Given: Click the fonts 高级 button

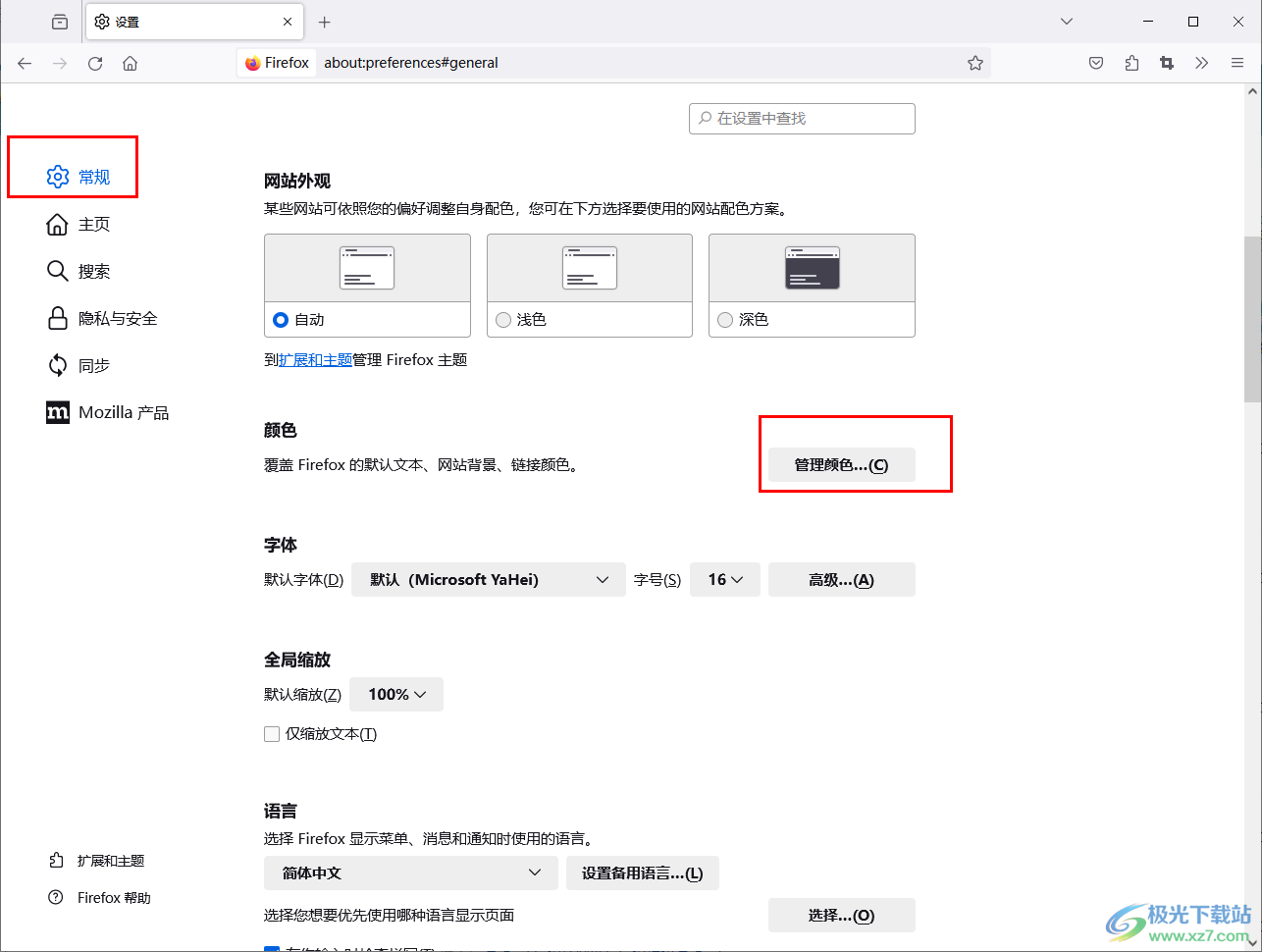Looking at the screenshot, I should coord(841,580).
